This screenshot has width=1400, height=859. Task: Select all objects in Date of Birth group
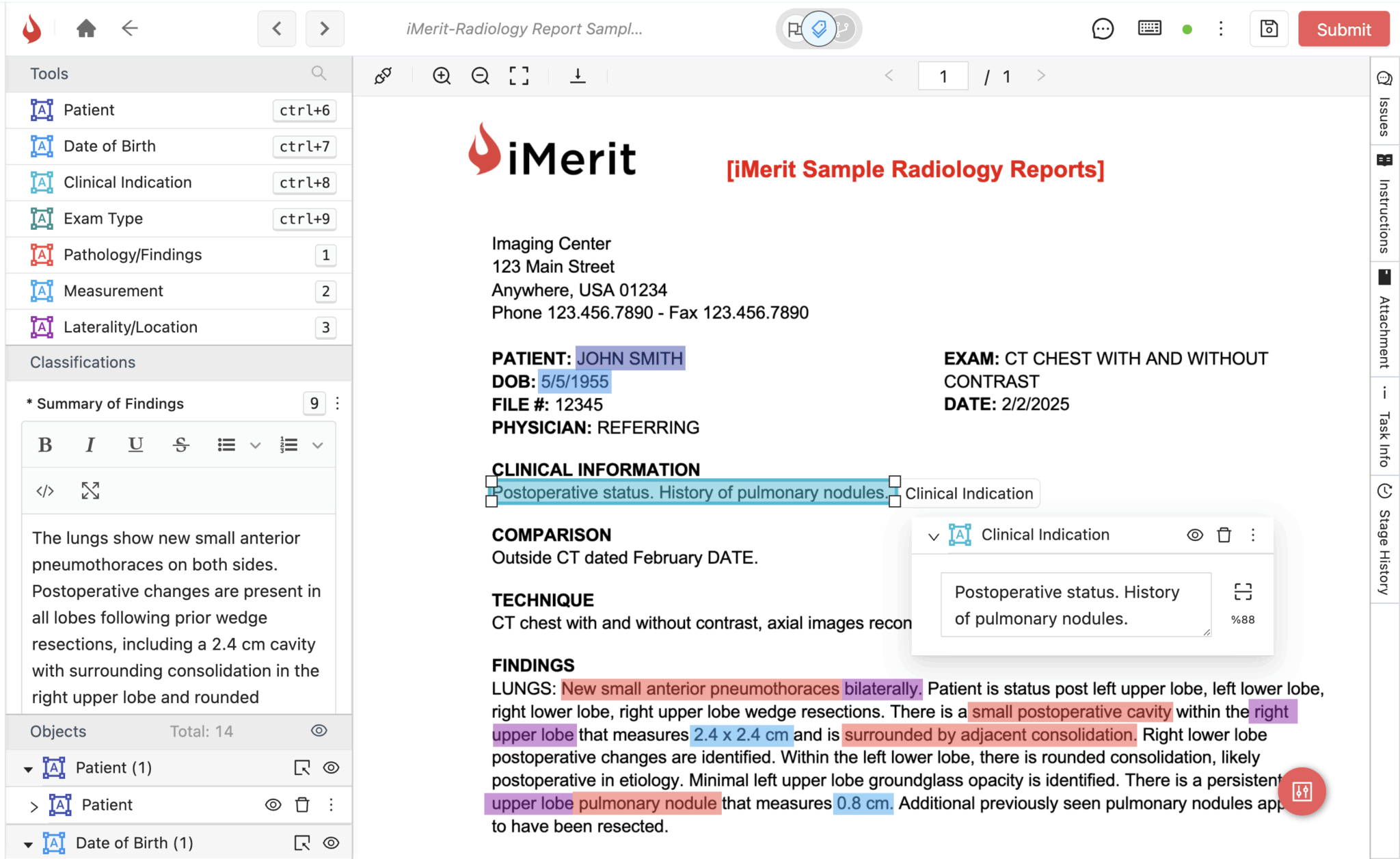(301, 843)
